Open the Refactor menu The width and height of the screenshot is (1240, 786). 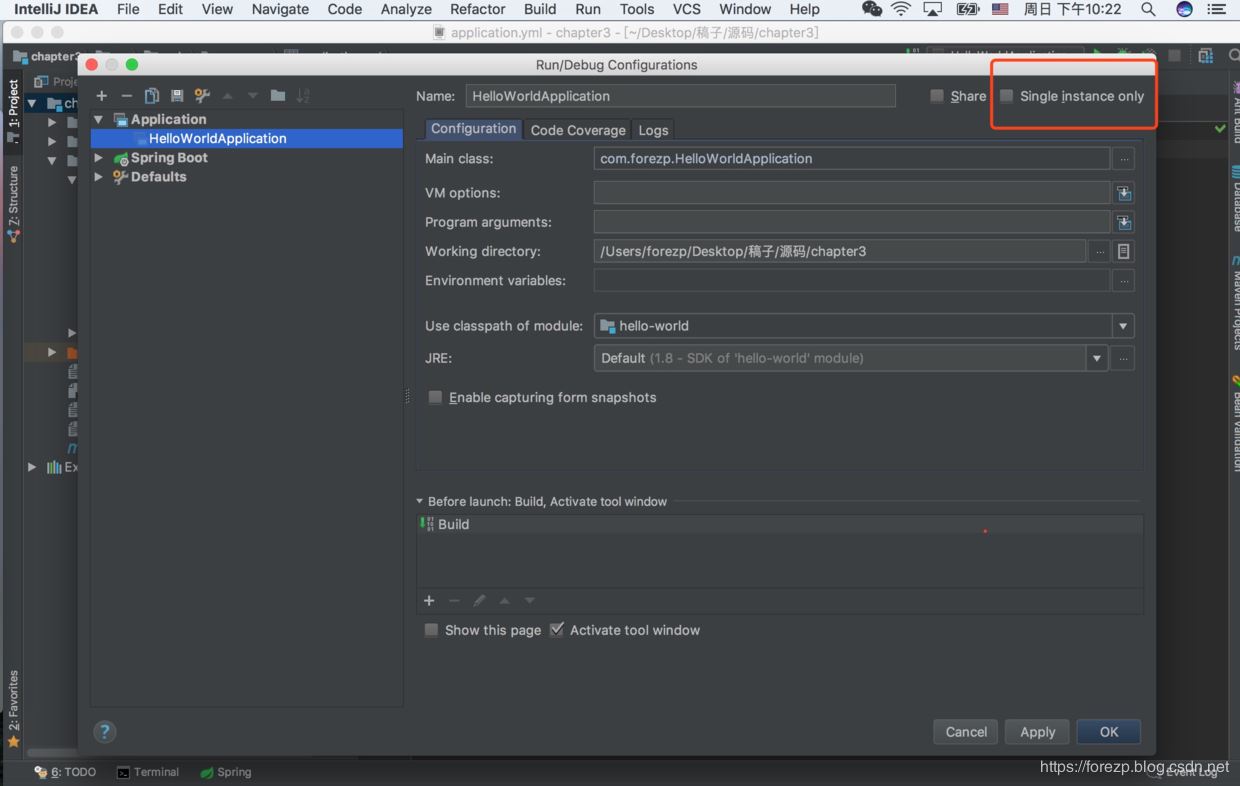(x=477, y=9)
